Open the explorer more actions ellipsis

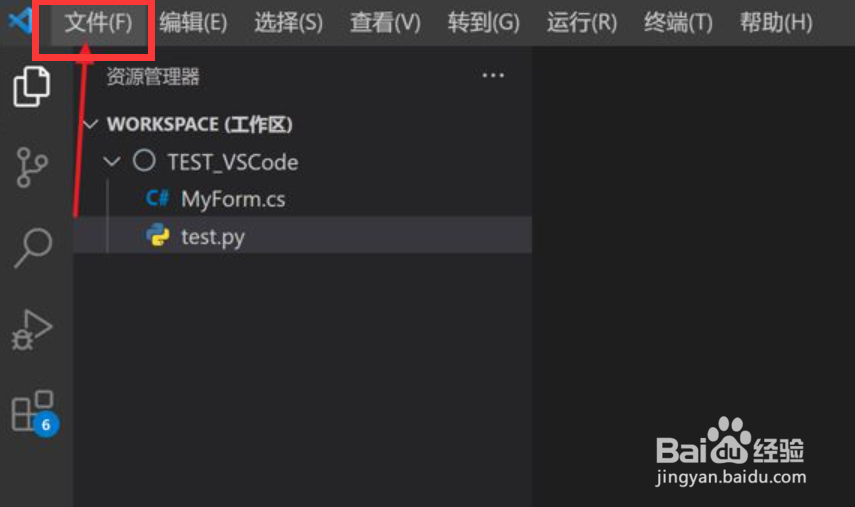click(x=493, y=75)
